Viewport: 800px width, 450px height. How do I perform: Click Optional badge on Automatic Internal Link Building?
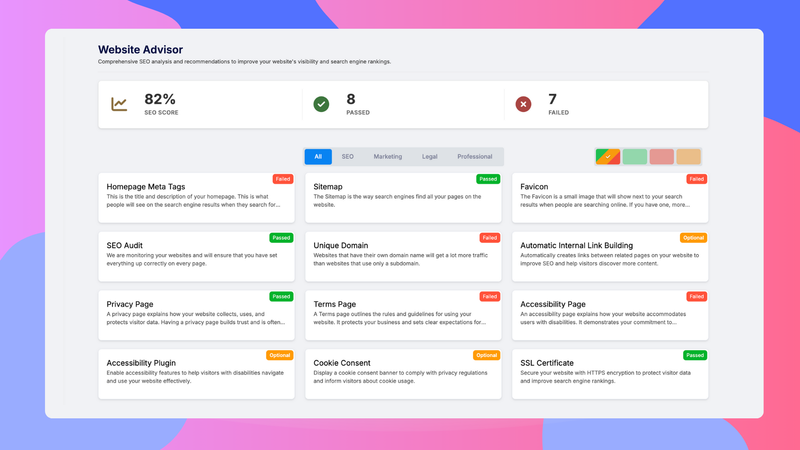click(693, 238)
